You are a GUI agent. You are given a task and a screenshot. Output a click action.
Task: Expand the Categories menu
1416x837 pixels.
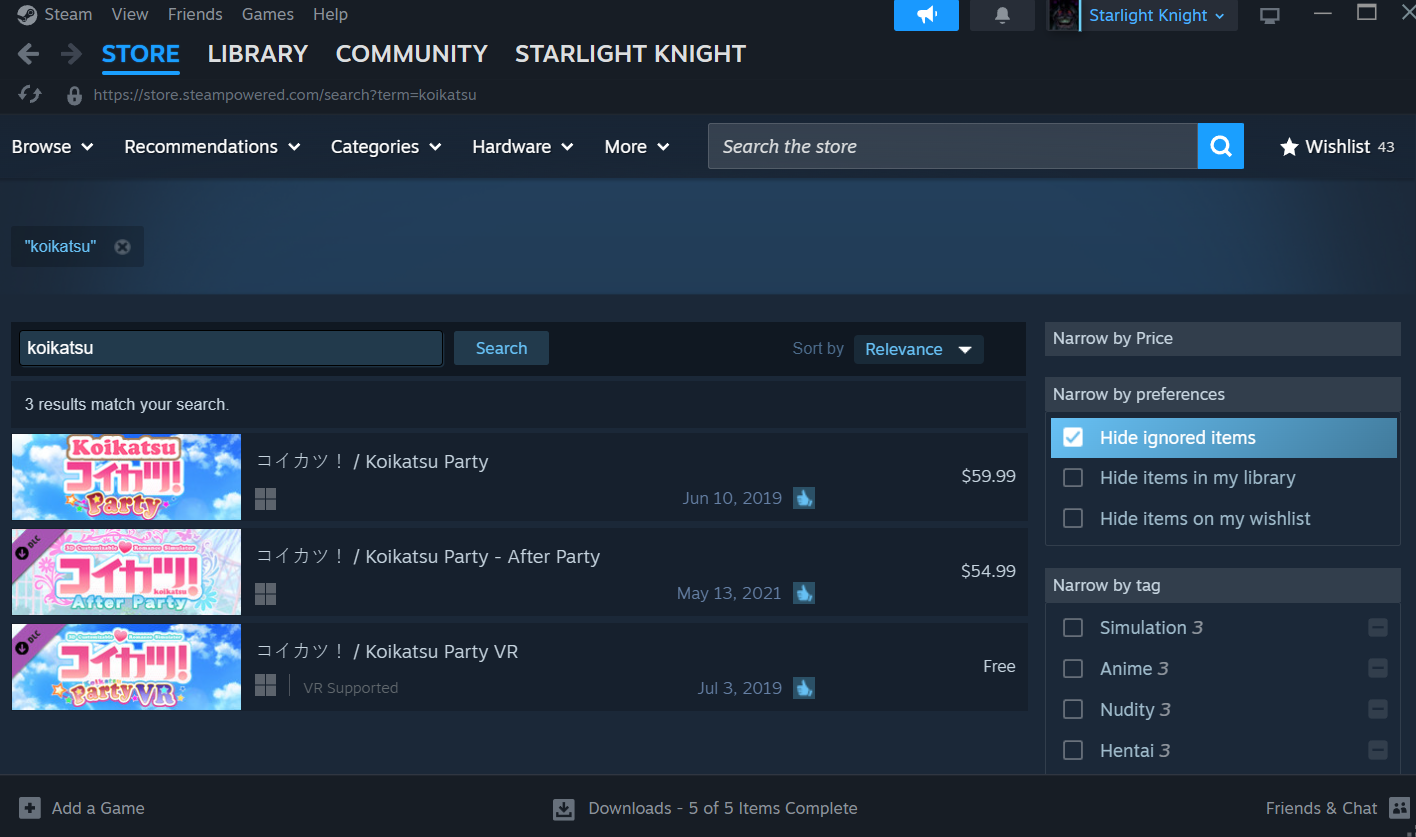pyautogui.click(x=387, y=147)
